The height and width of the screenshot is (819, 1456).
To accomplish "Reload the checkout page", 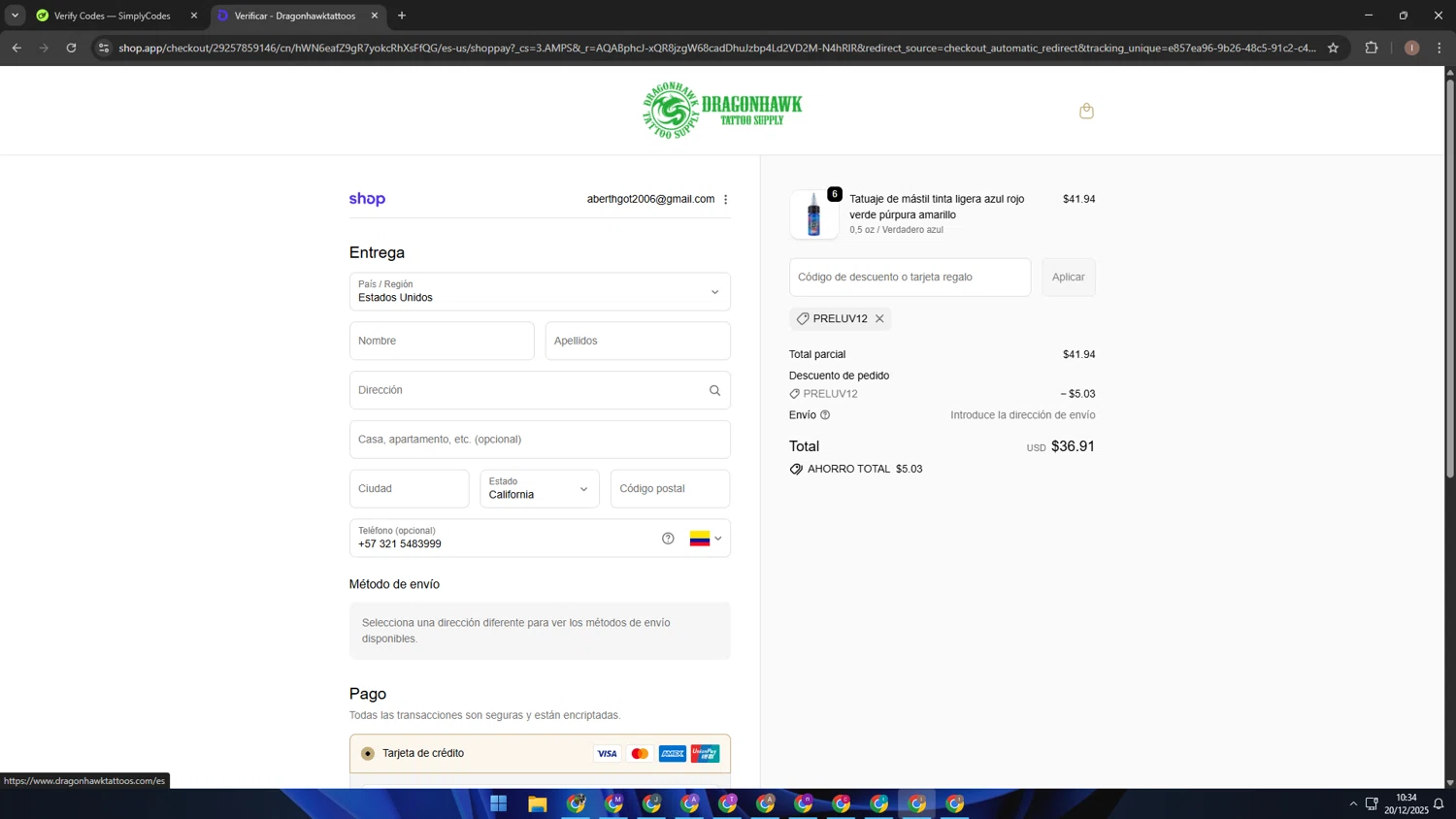I will click(71, 48).
